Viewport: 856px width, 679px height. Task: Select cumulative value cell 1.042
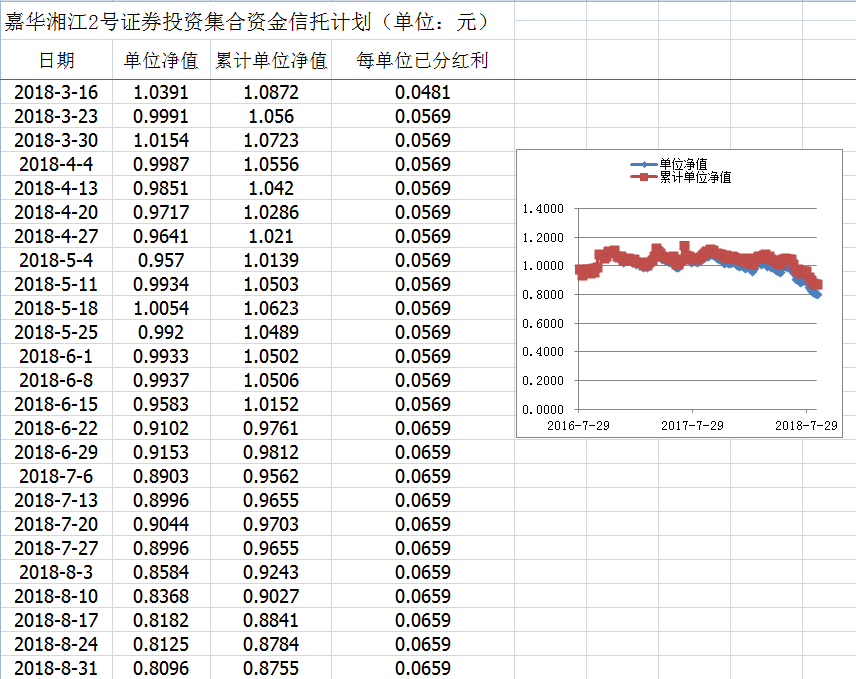271,188
